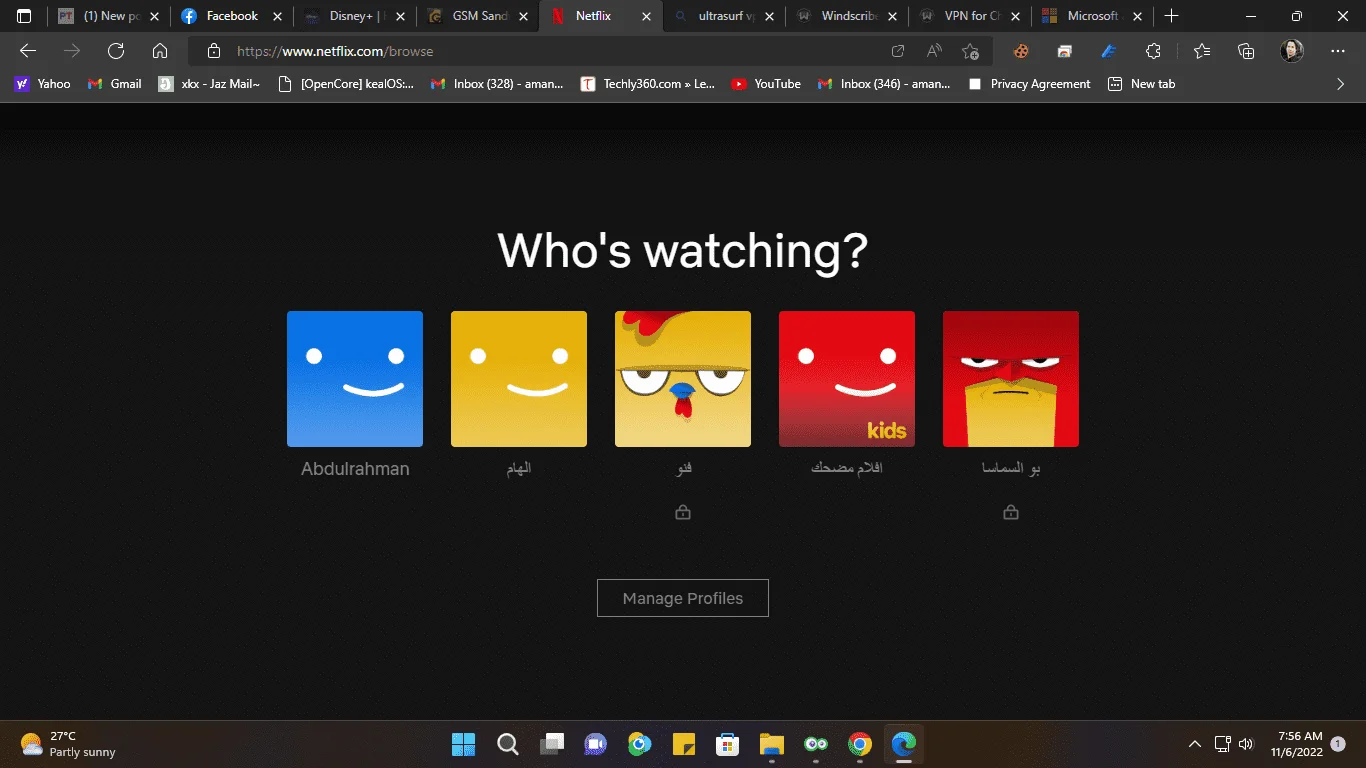This screenshot has height=768, width=1366.
Task: Open Sticky Notes from taskbar
Action: coord(683,744)
